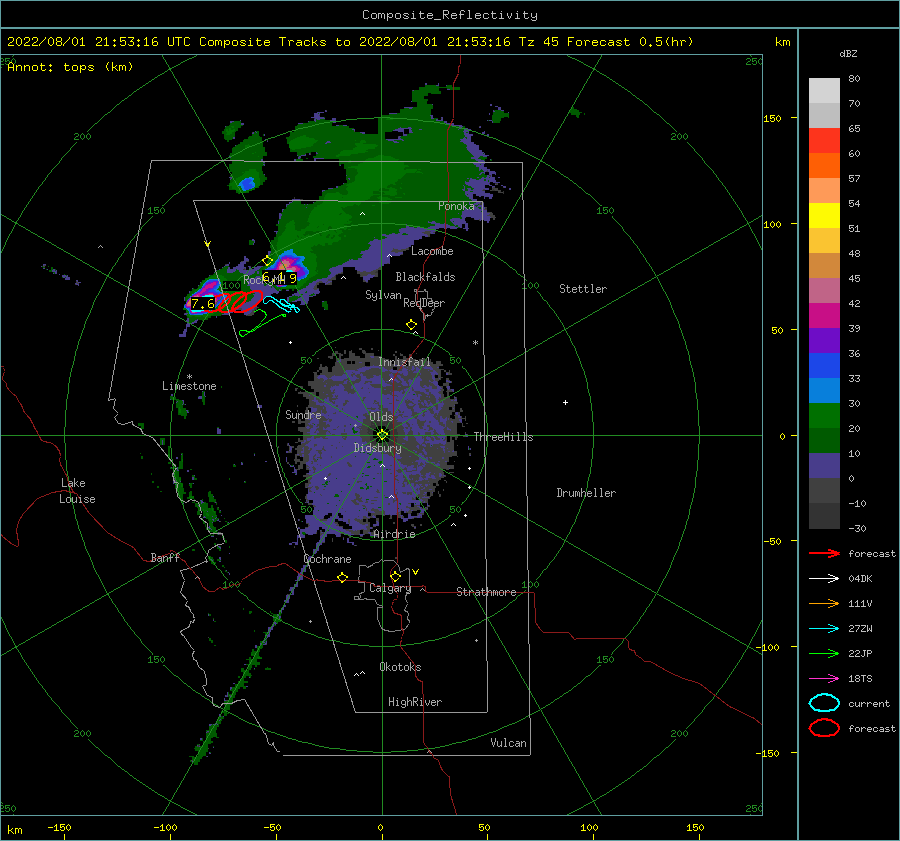Click the Airdrie label
This screenshot has height=841, width=900.
pyautogui.click(x=394, y=534)
